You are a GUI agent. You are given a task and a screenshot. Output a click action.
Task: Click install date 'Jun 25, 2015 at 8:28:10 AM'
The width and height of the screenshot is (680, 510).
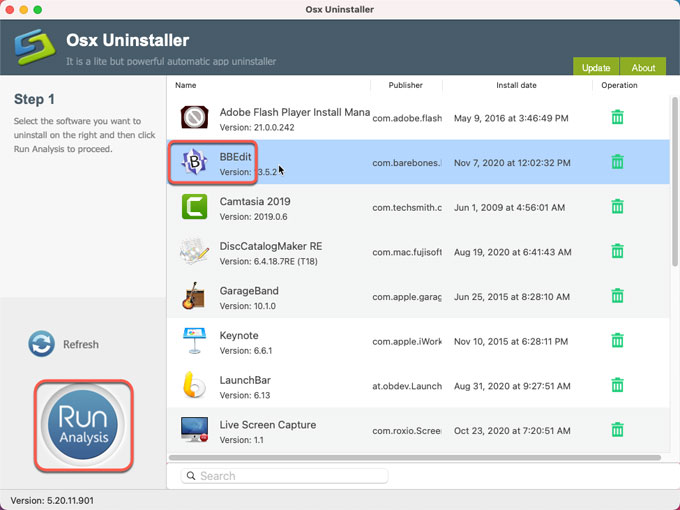pos(512,297)
